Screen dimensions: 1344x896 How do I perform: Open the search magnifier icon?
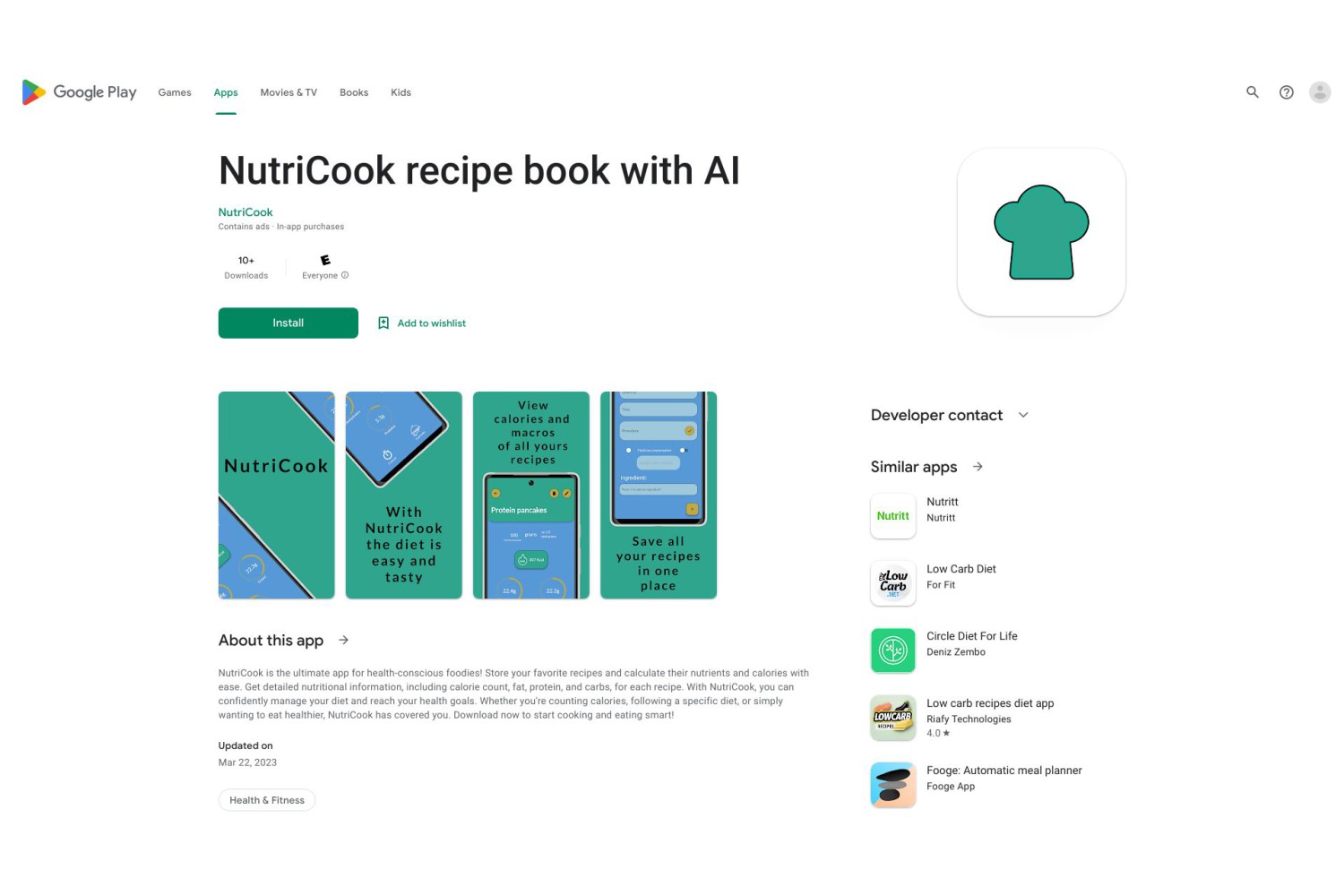click(x=1253, y=92)
